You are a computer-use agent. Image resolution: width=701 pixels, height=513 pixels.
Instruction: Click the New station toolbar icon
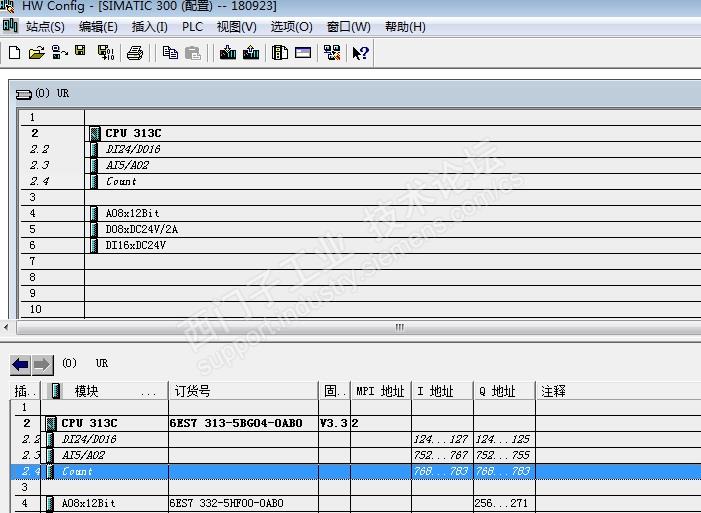click(14, 53)
